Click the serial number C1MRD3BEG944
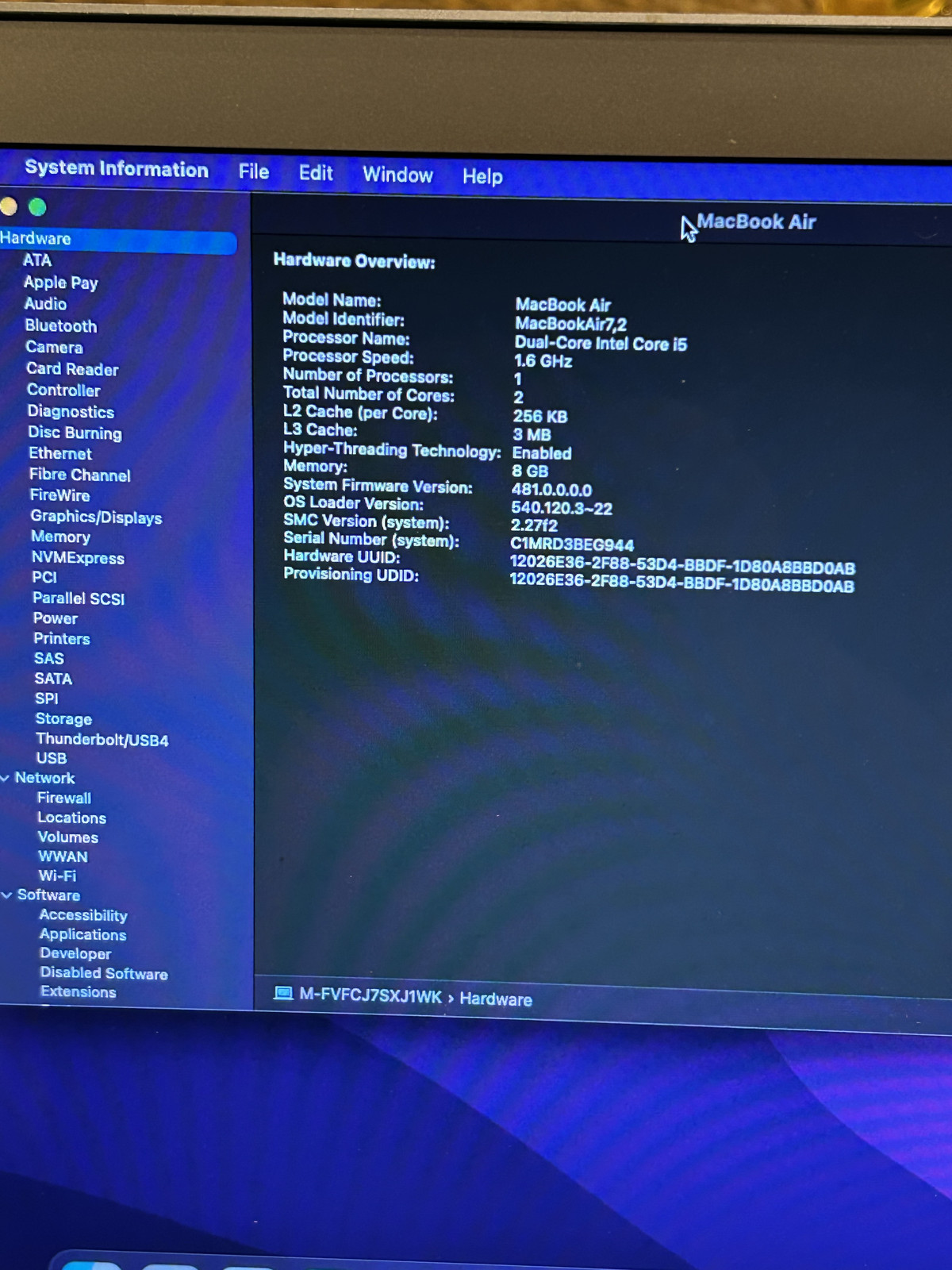The width and height of the screenshot is (952, 1270). point(572,545)
